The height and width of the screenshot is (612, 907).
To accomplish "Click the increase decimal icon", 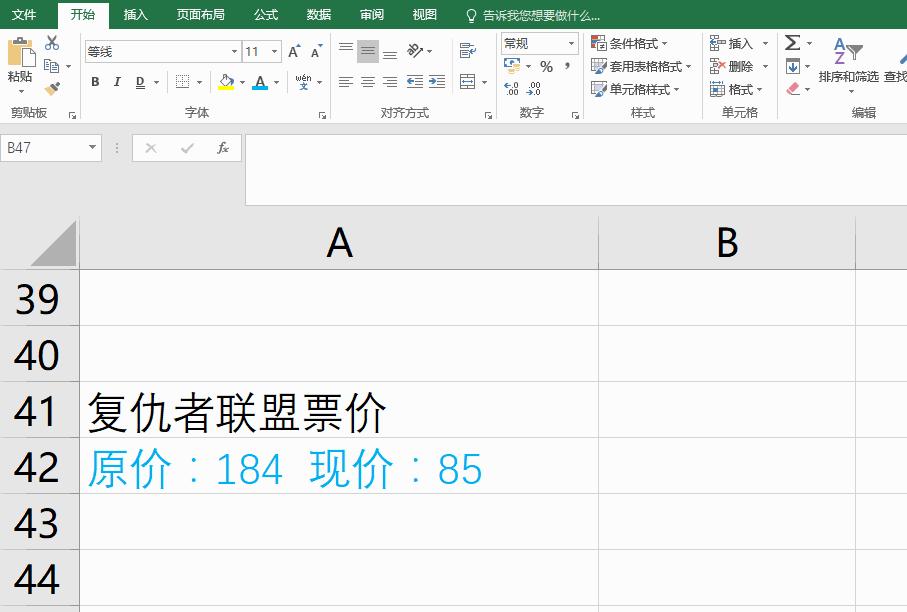I will 512,89.
